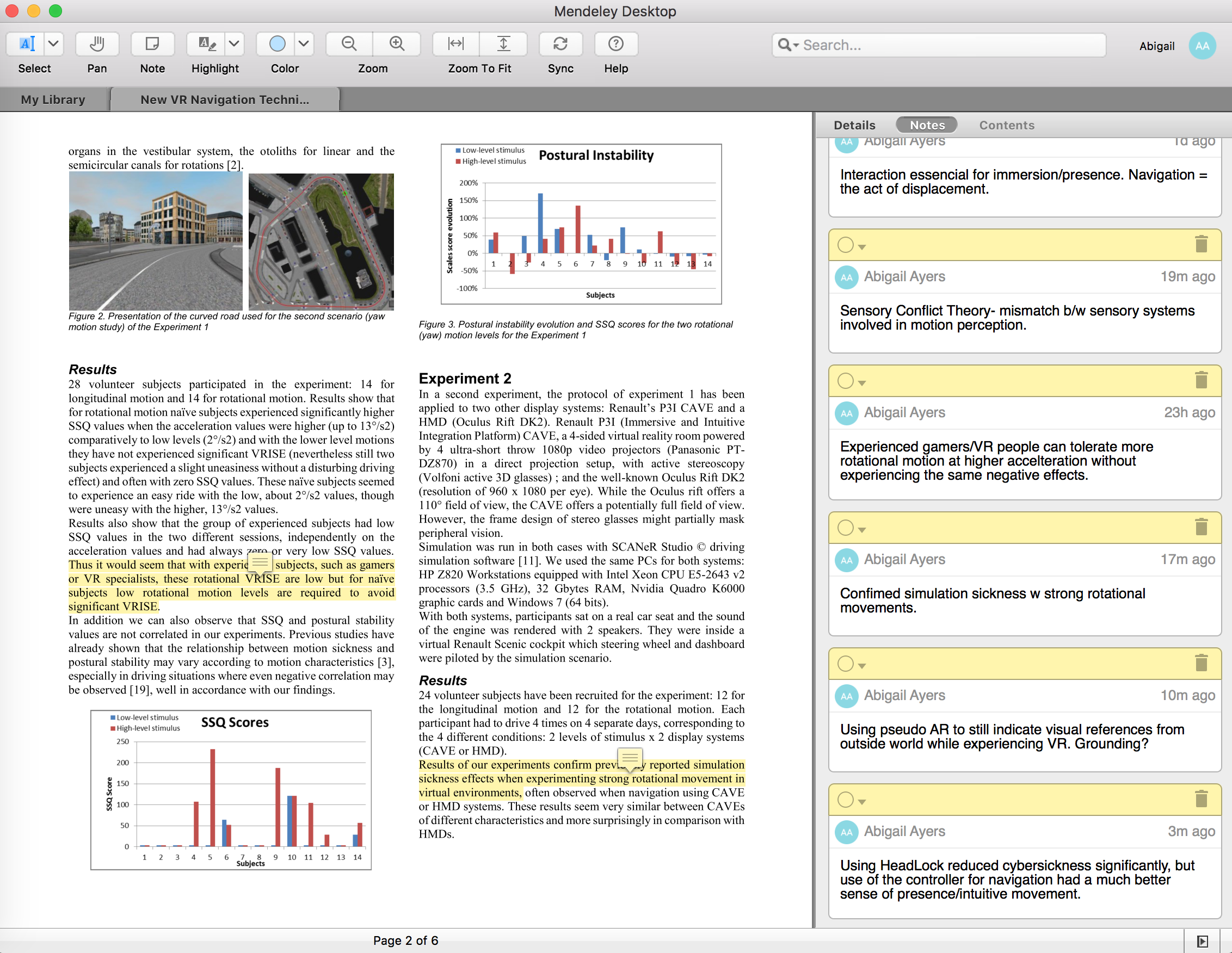This screenshot has width=1232, height=953.
Task: Click the yellow highlighted 'Thus it would seem' passage
Action: (x=231, y=585)
